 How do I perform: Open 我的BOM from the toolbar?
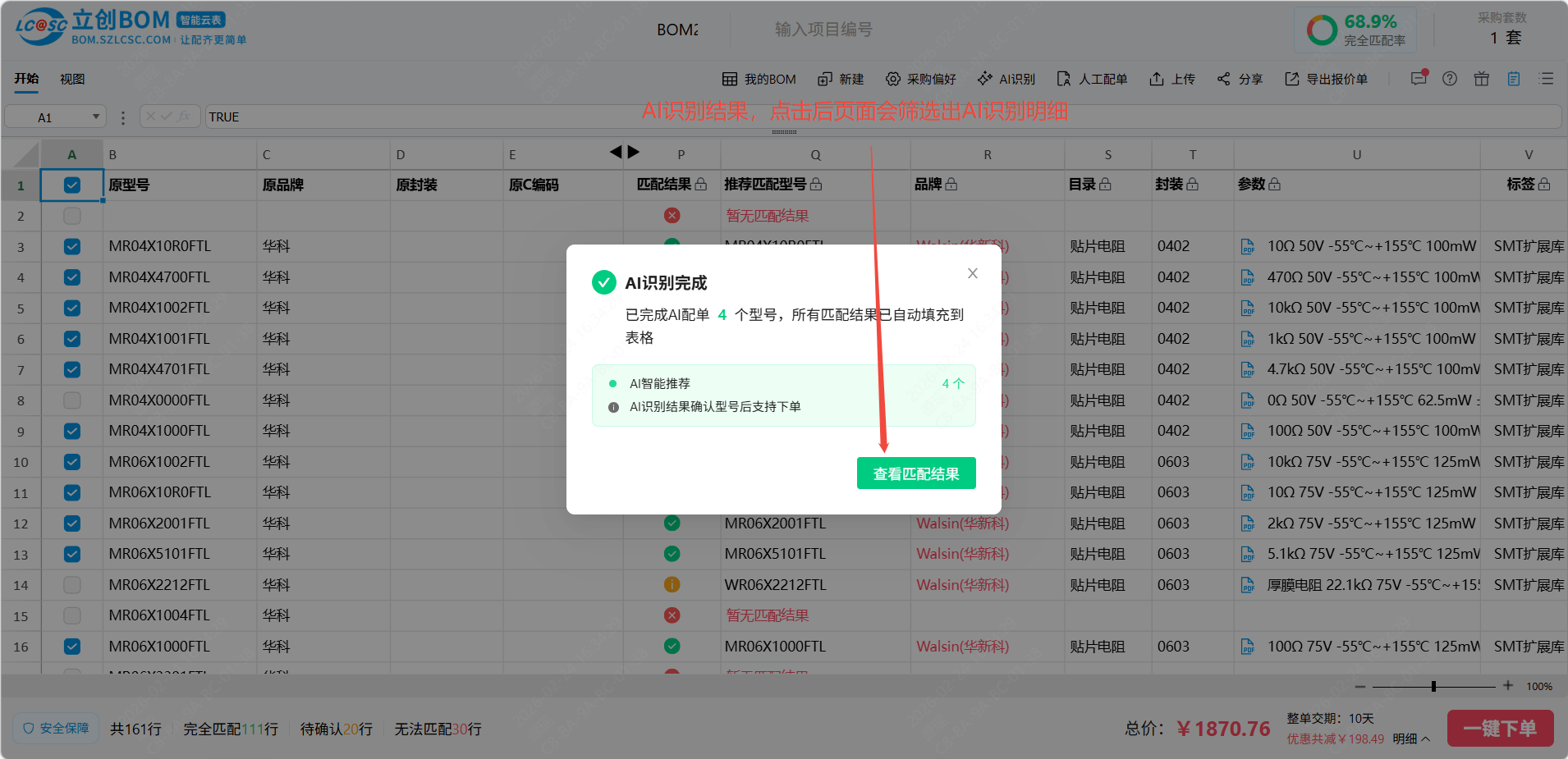click(759, 79)
